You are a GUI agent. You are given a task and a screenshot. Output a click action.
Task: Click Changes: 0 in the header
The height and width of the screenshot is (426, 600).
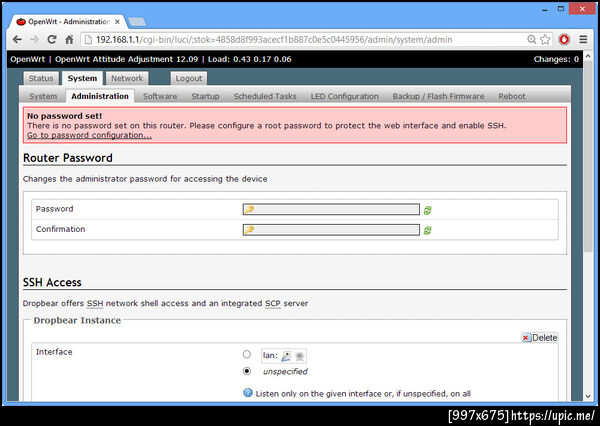556,59
